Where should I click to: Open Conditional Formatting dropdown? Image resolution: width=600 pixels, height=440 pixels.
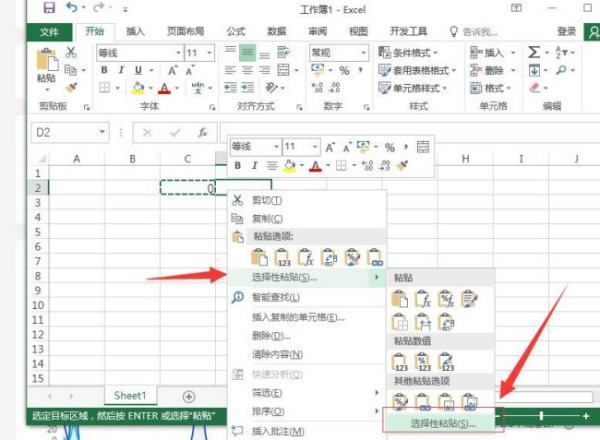point(408,52)
